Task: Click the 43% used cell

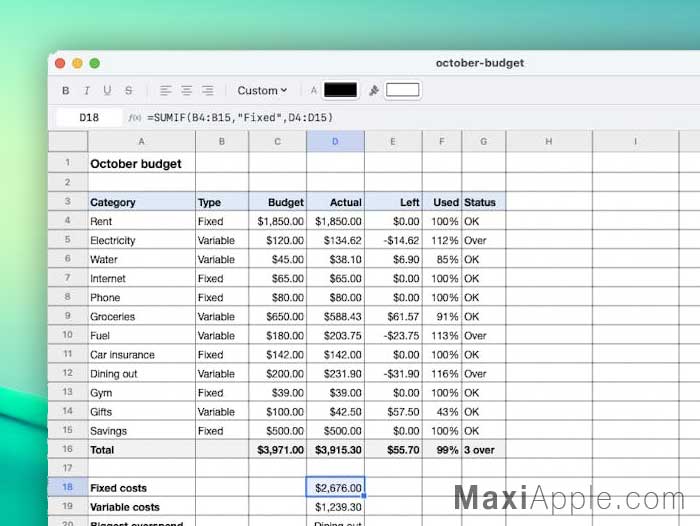Action: tap(442, 412)
